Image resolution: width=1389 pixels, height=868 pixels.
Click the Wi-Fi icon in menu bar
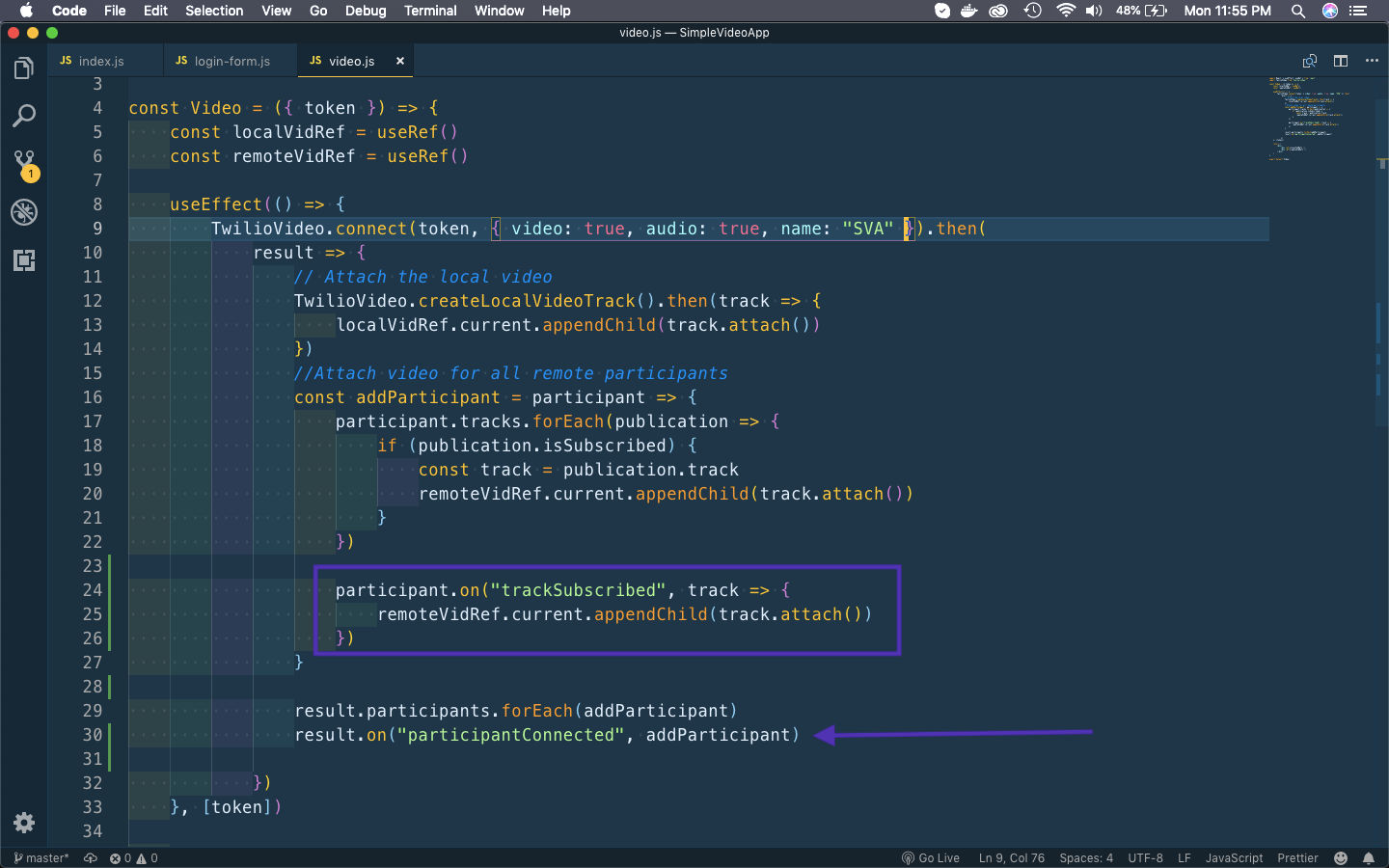tap(1066, 11)
